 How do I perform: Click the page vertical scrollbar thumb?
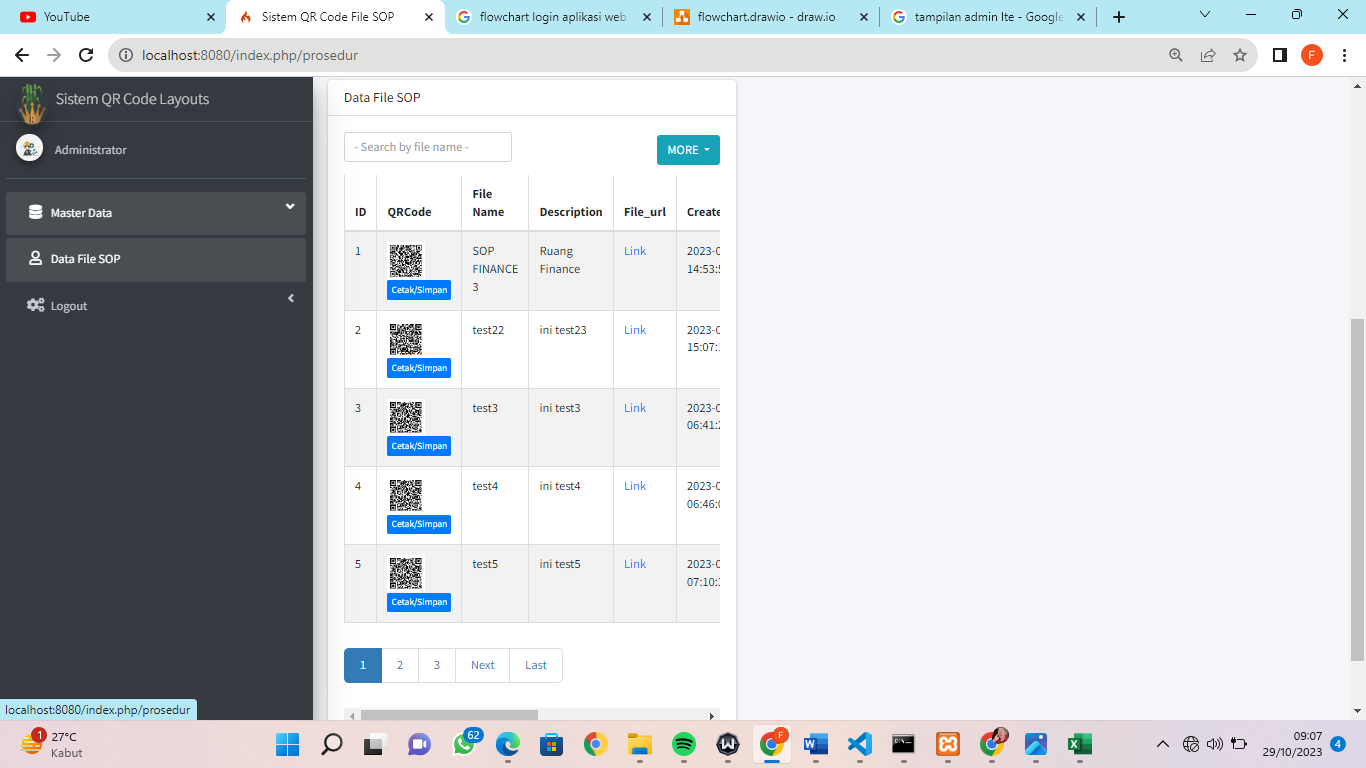point(1357,490)
